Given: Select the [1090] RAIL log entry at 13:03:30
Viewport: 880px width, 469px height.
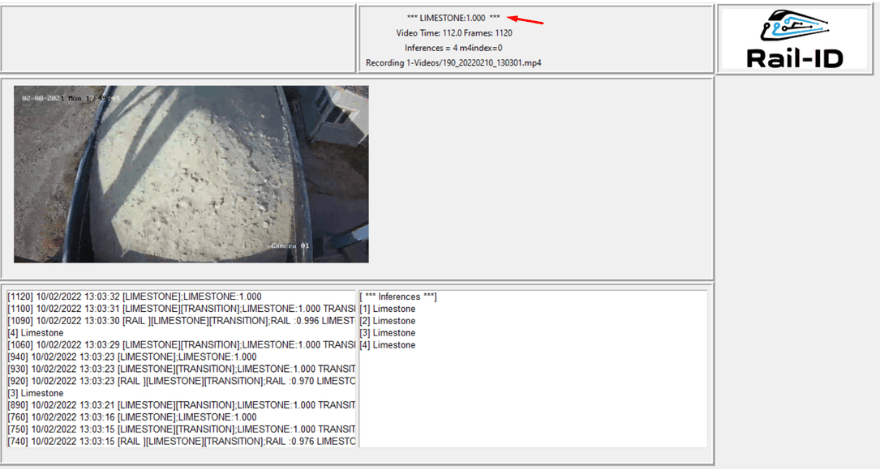Looking at the screenshot, I should (180, 321).
